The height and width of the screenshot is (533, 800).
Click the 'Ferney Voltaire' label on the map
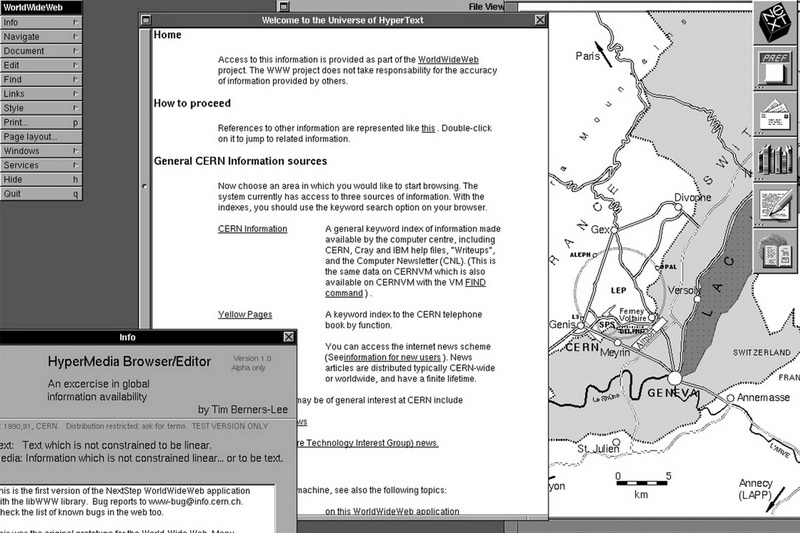coord(632,315)
